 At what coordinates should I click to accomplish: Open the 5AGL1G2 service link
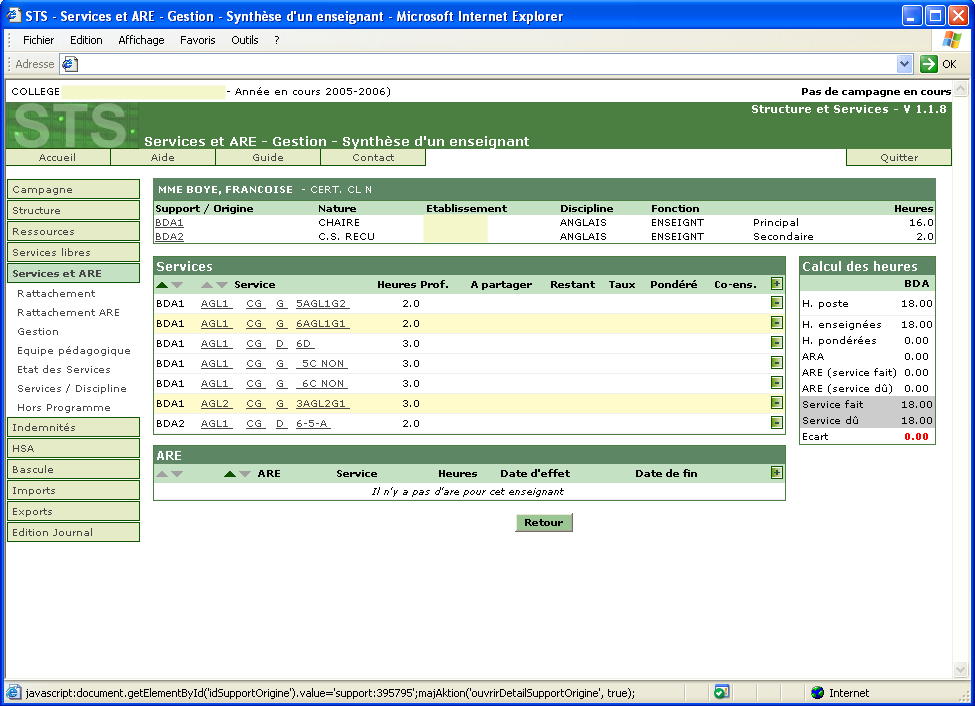(x=321, y=304)
